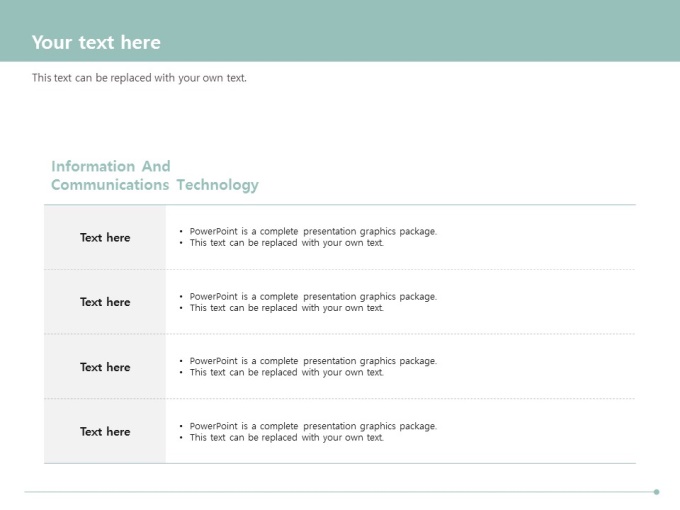The image size is (680, 510).
Task: Click the first row's "This text can be replaced" bullet
Action: tap(286, 243)
